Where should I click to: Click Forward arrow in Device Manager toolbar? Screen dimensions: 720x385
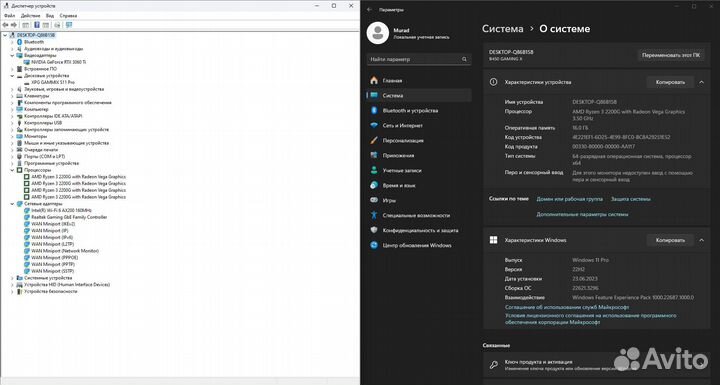click(14, 25)
